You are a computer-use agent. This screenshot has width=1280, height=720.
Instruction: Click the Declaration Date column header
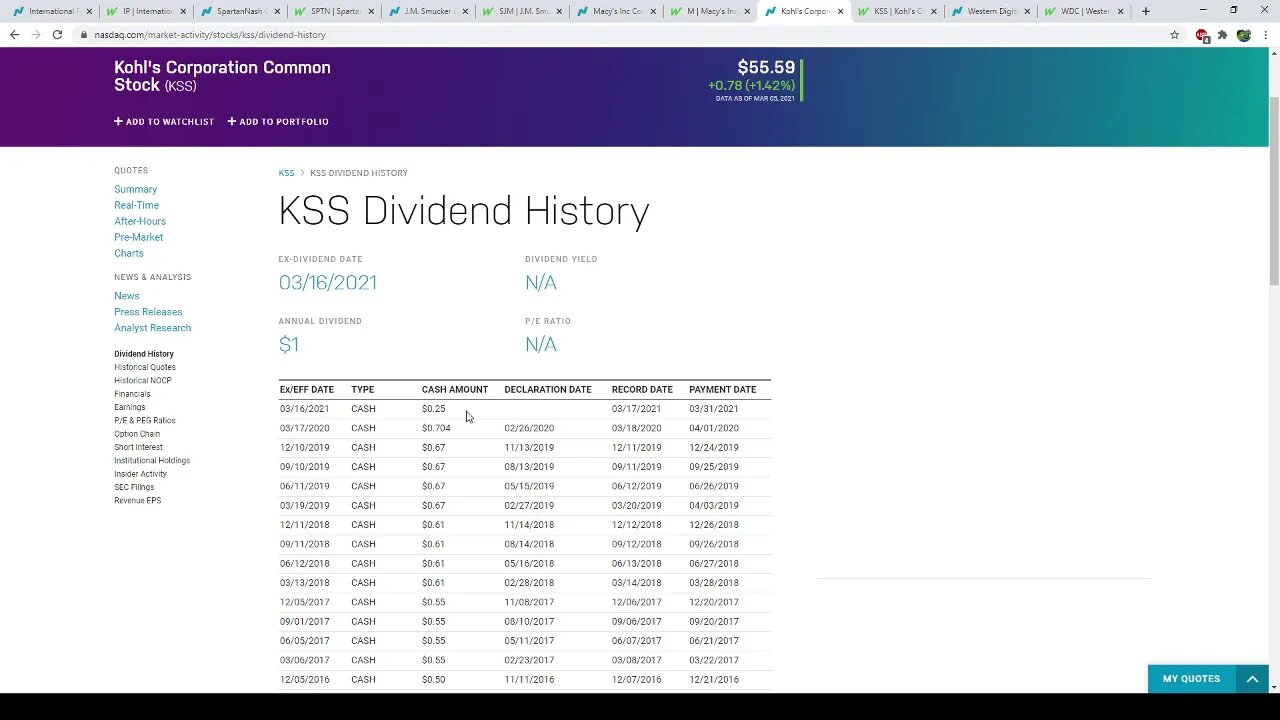pos(548,390)
